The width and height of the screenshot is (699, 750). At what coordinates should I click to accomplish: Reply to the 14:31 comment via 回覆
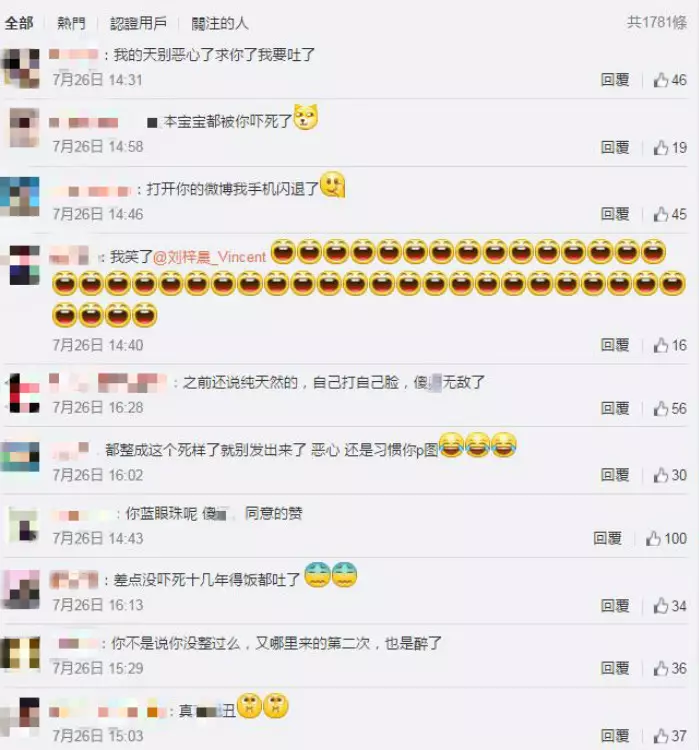[615, 79]
